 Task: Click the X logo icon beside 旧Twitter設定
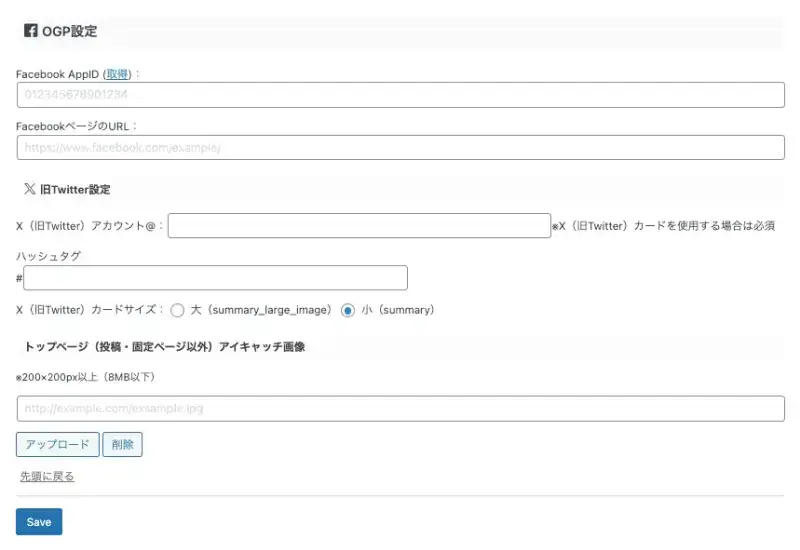point(30,189)
